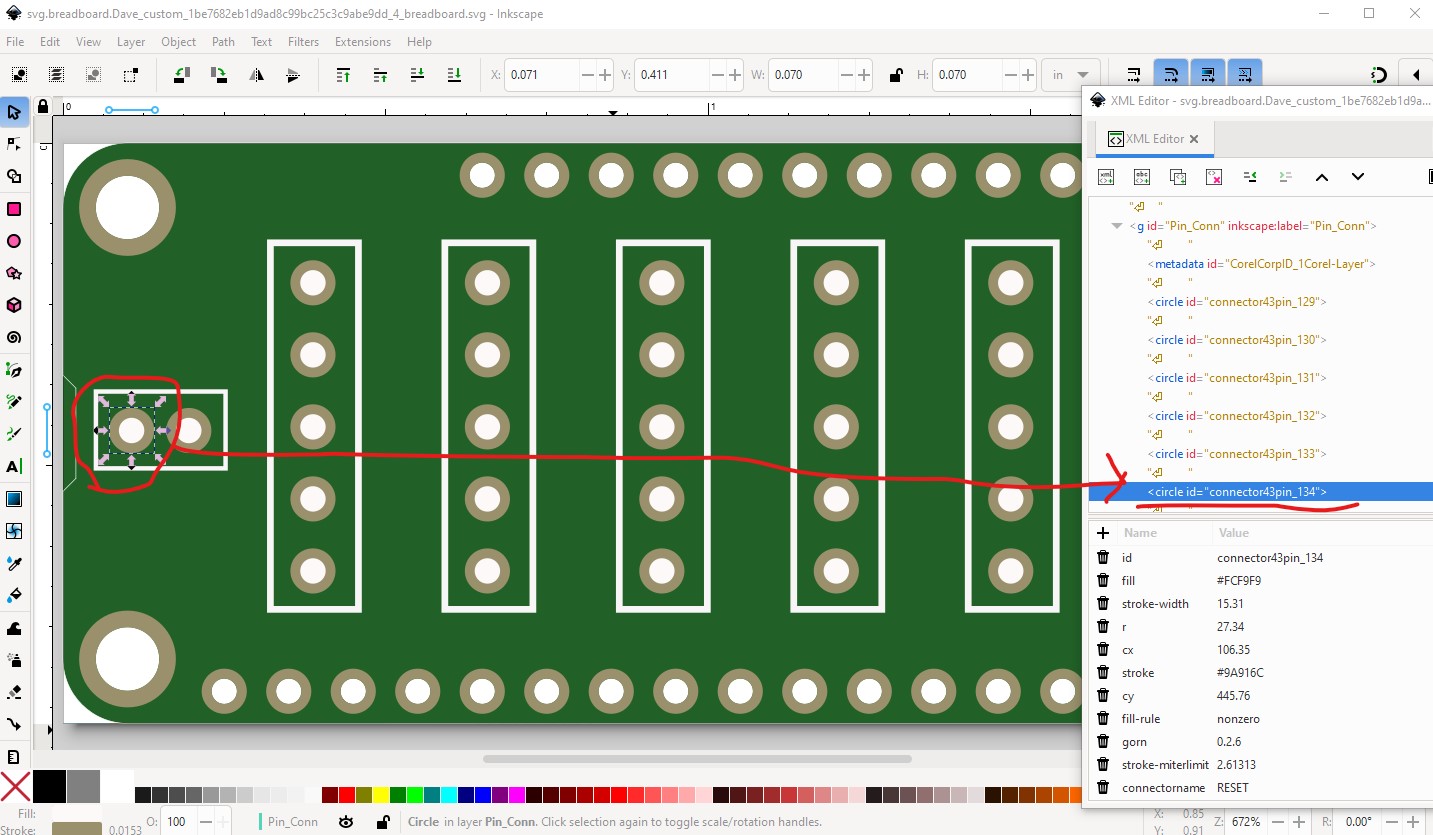Toggle Pin_Conn layer lock in status bar

(382, 821)
